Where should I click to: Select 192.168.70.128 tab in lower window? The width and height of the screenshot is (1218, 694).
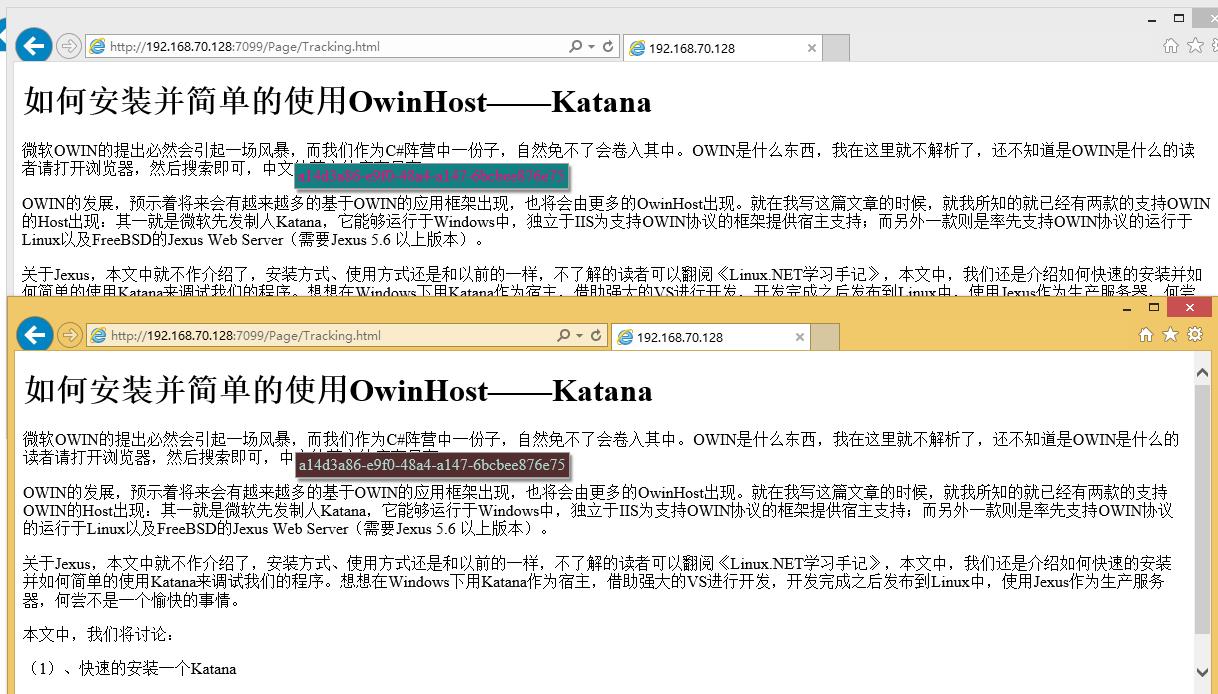point(709,337)
